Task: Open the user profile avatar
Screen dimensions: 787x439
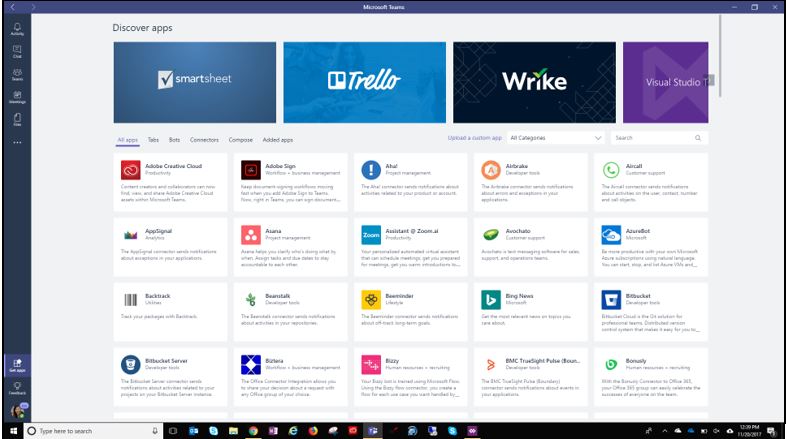Action: click(18, 411)
